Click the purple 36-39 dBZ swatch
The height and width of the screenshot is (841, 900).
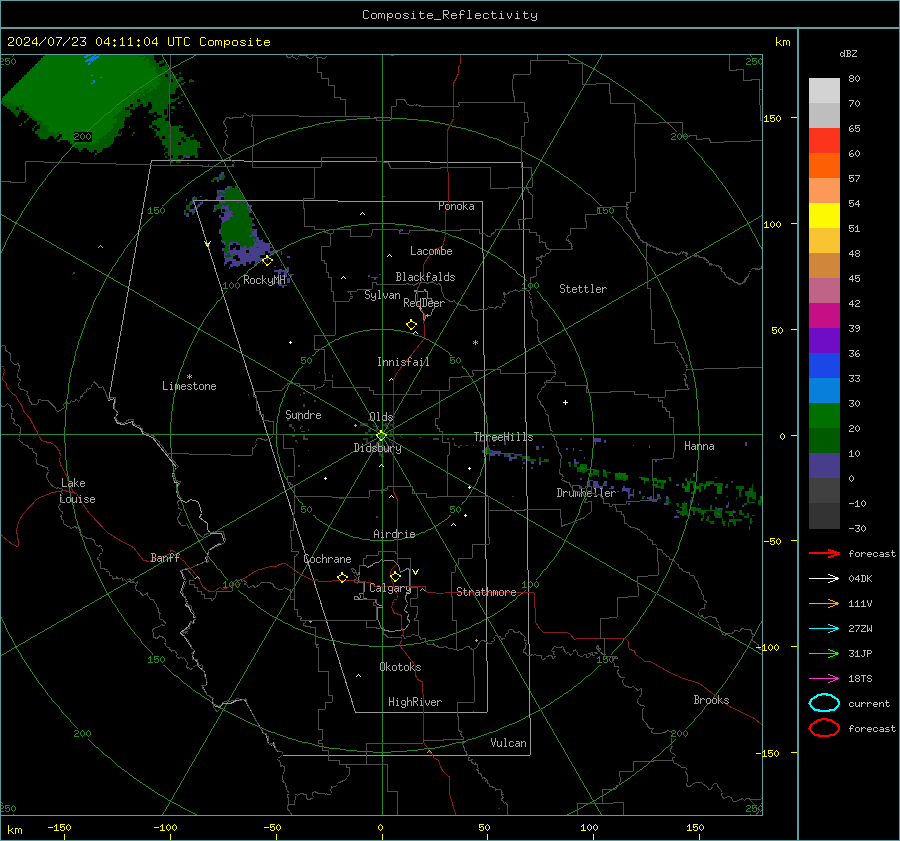tap(824, 341)
